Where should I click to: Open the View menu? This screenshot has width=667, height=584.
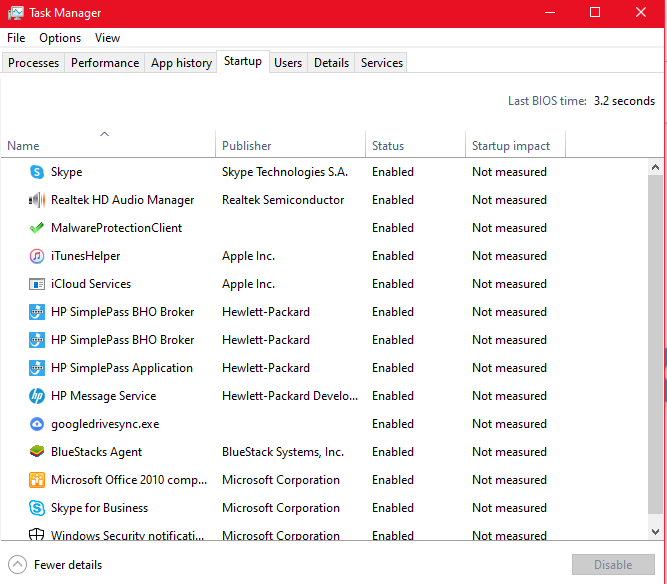click(107, 38)
